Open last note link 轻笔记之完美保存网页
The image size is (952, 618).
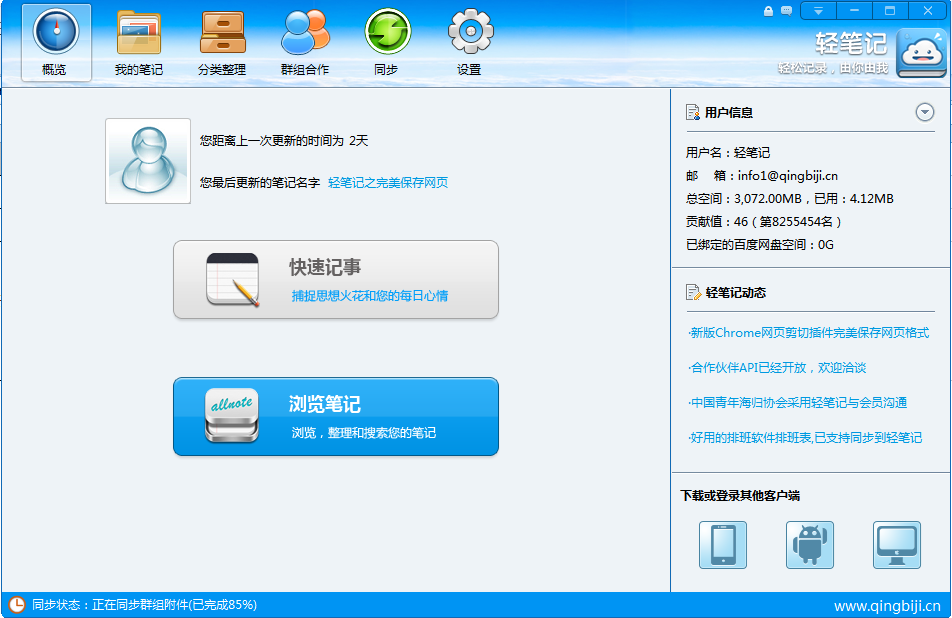(x=388, y=183)
